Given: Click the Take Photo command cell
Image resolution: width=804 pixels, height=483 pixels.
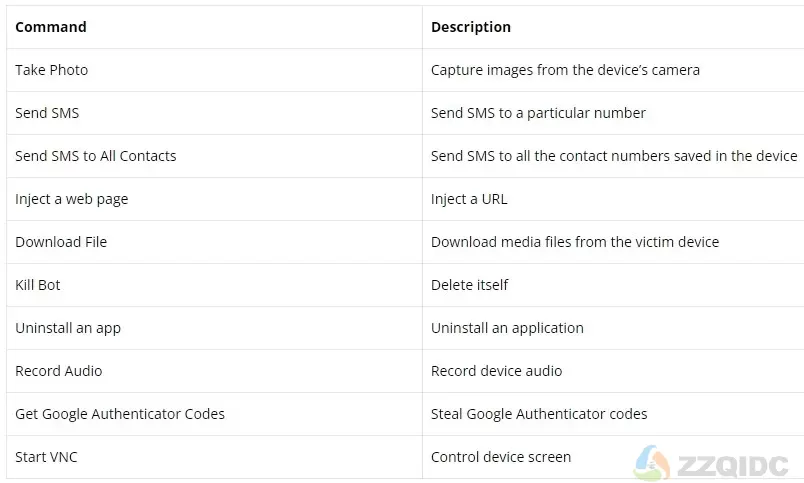Looking at the screenshot, I should coord(214,70).
